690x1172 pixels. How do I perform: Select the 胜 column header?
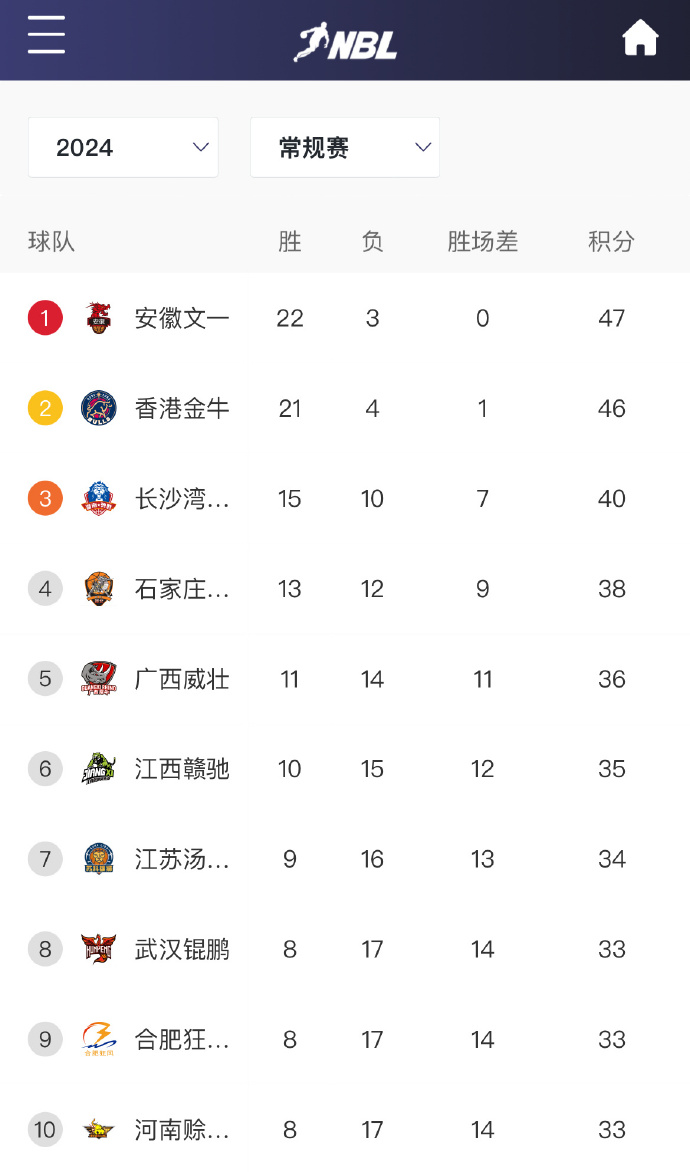[x=290, y=242]
